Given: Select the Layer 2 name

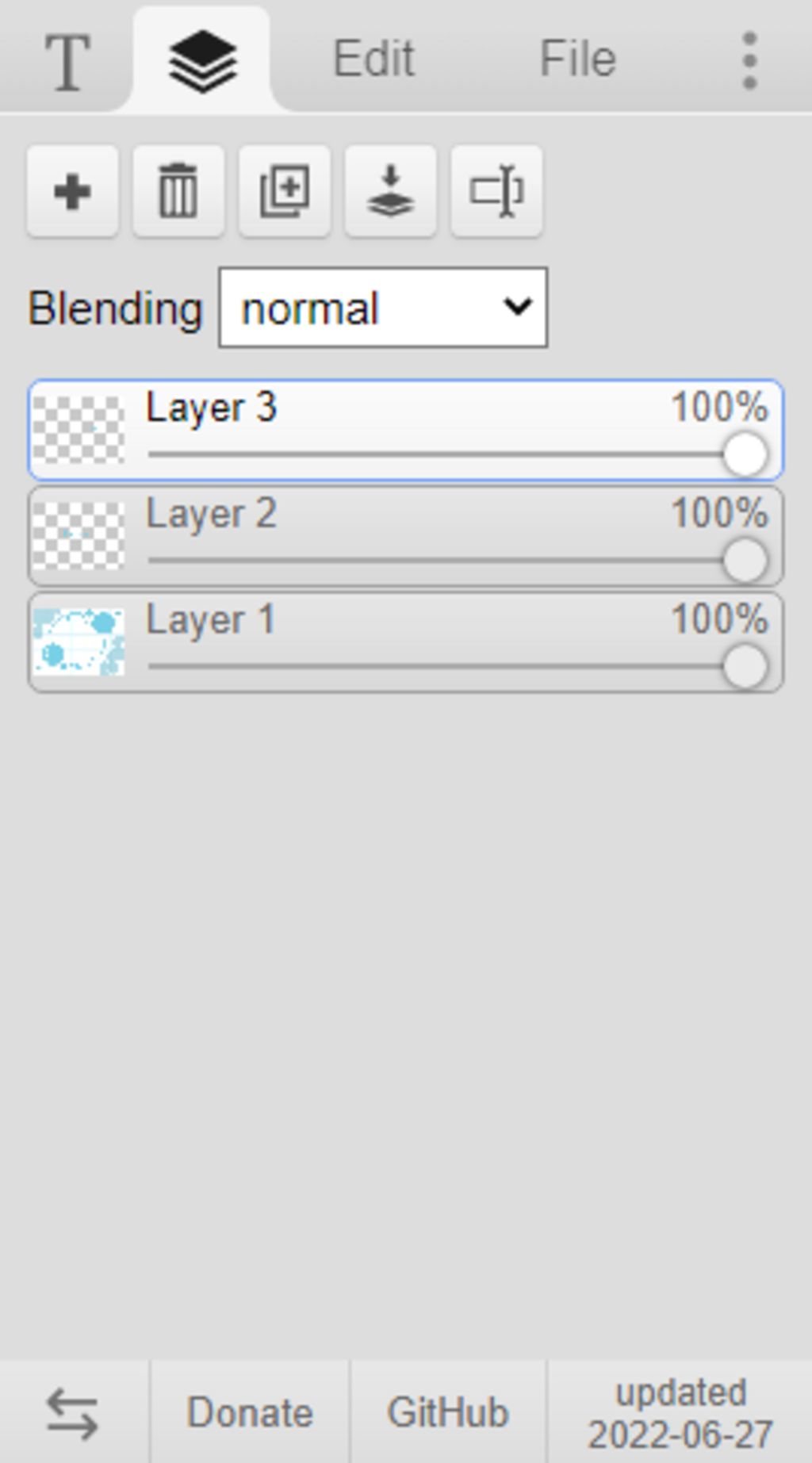Looking at the screenshot, I should (212, 514).
